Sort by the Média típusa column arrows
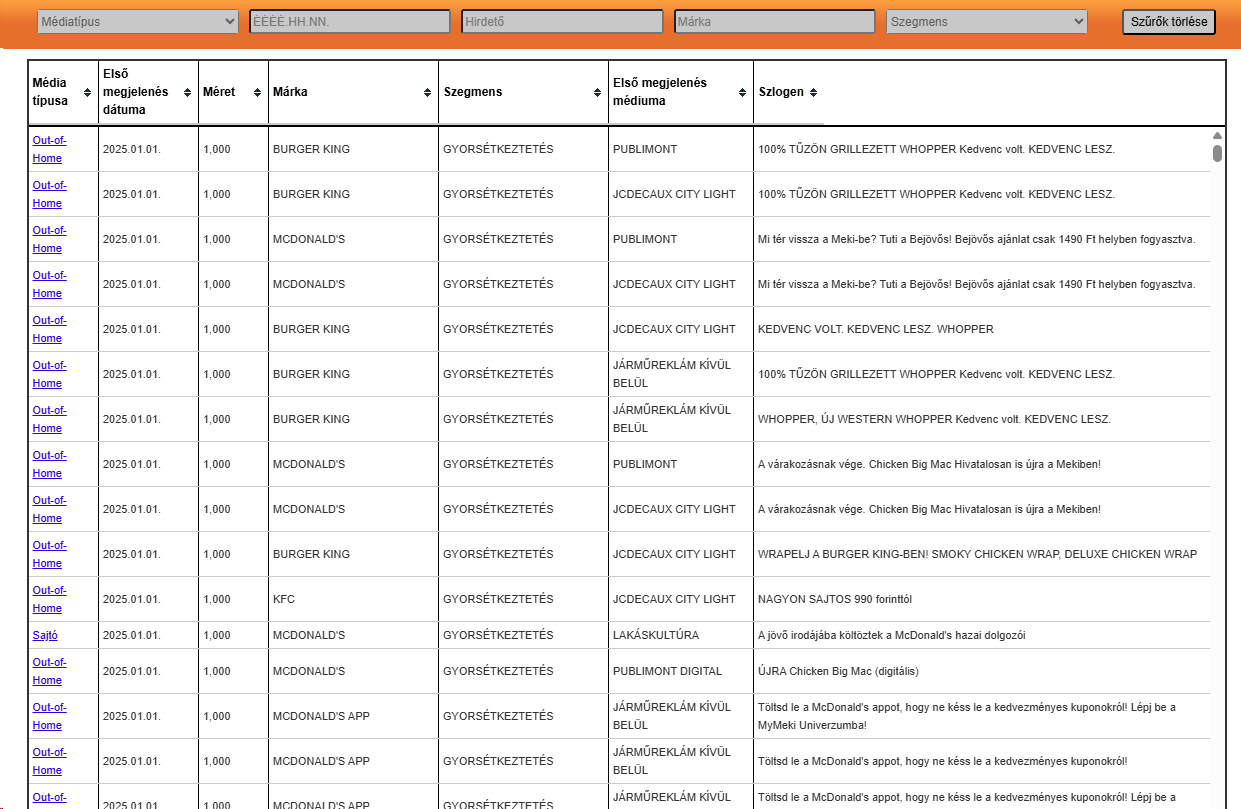The image size is (1241, 809). tap(87, 92)
